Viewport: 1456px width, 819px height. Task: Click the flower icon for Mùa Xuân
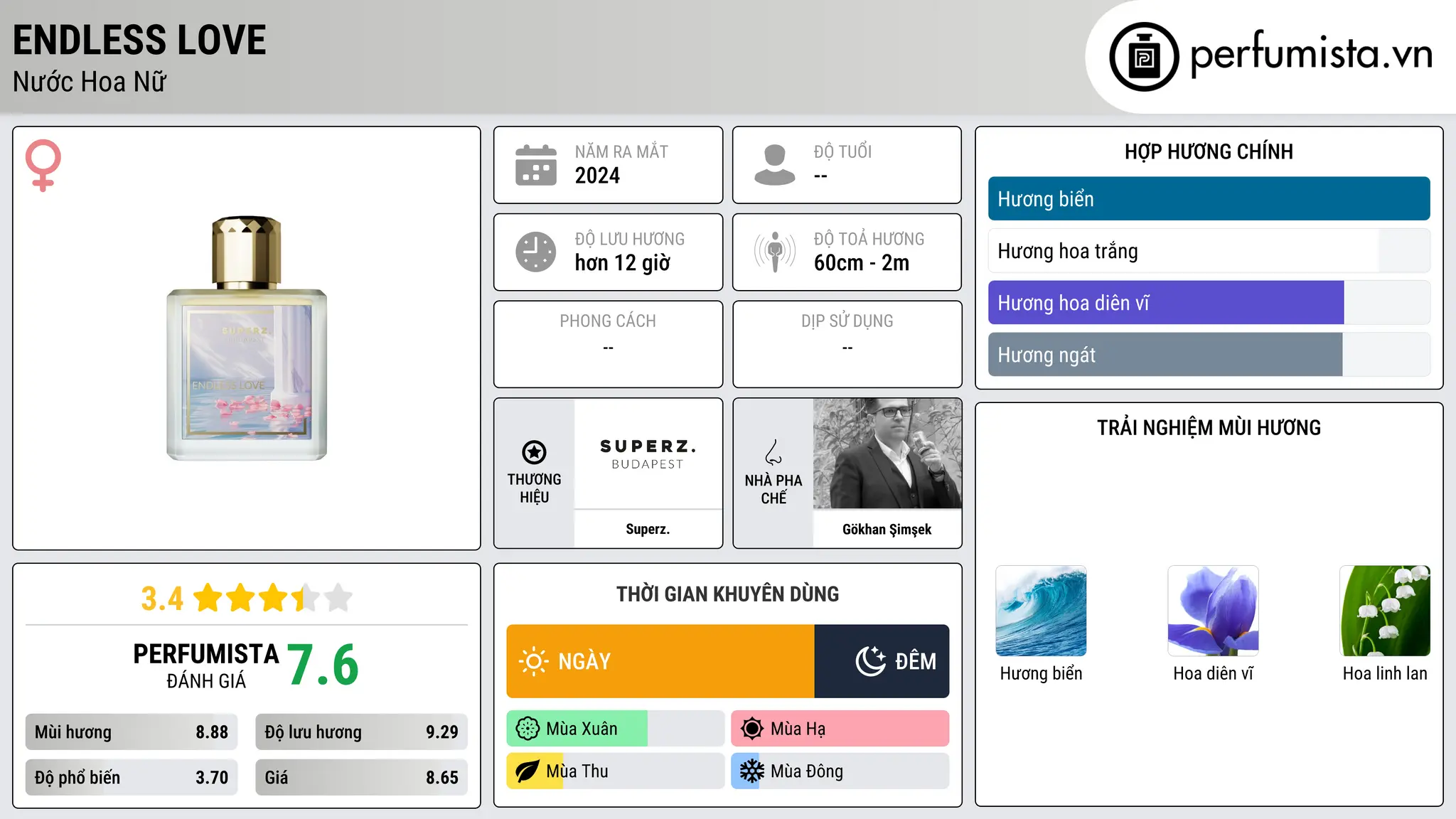528,729
